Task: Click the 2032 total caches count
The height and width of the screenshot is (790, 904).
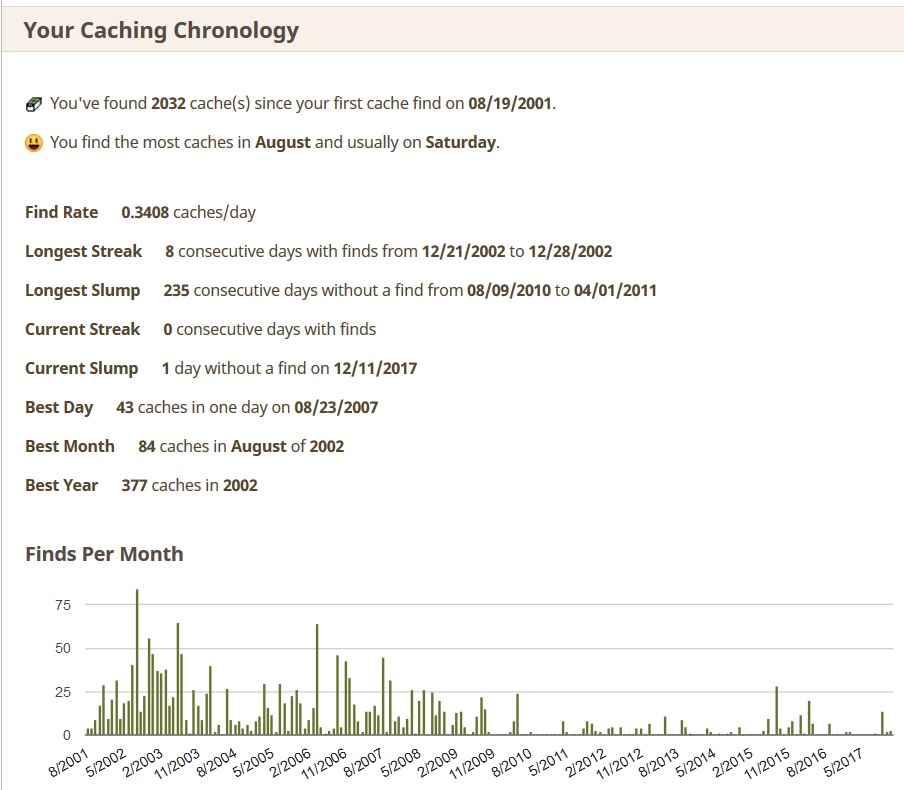Action: tap(170, 104)
